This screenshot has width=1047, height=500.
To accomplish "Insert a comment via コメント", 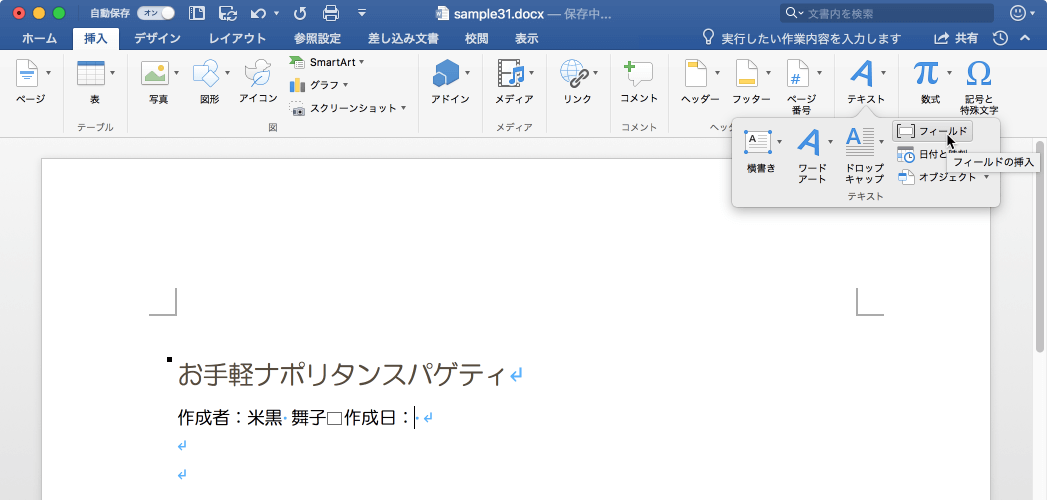I will click(639, 82).
